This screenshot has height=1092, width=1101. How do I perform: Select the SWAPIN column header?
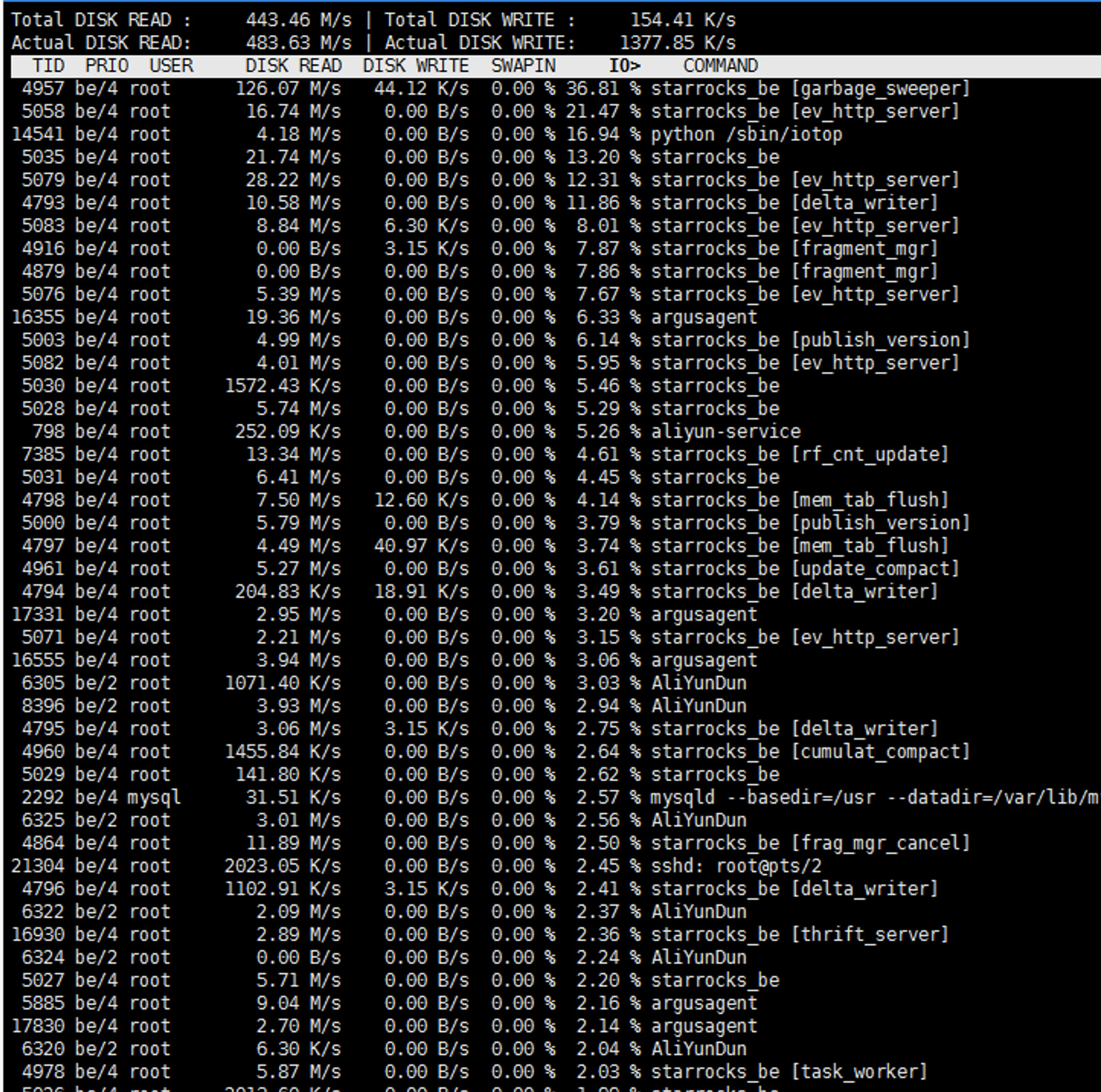[x=523, y=66]
